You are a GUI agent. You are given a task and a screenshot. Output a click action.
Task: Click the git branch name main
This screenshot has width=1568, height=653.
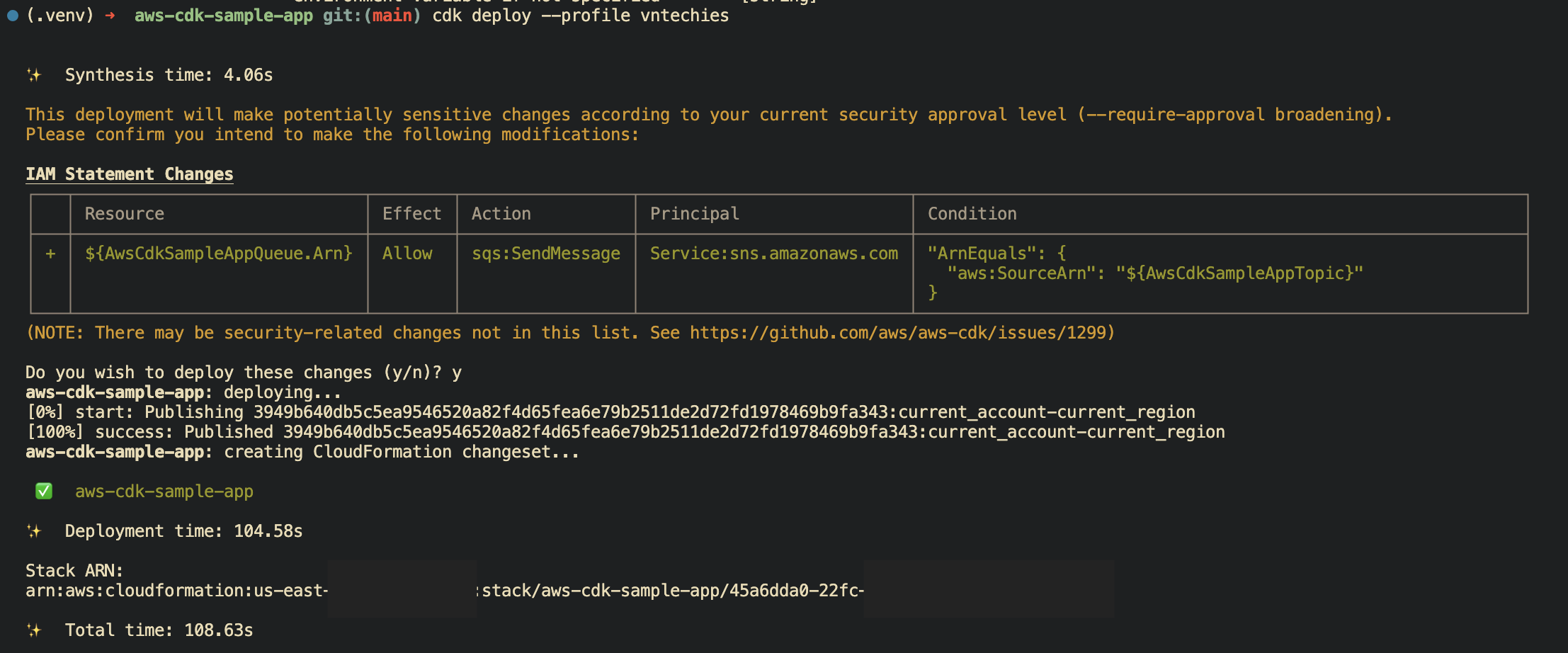392,16
